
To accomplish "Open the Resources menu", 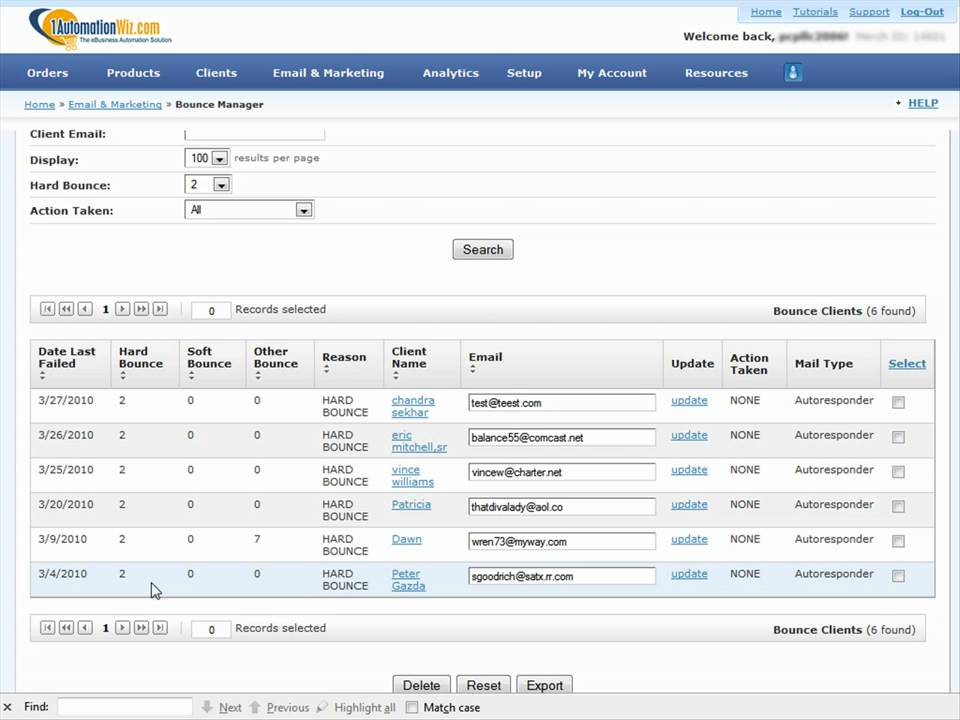I will coord(716,73).
